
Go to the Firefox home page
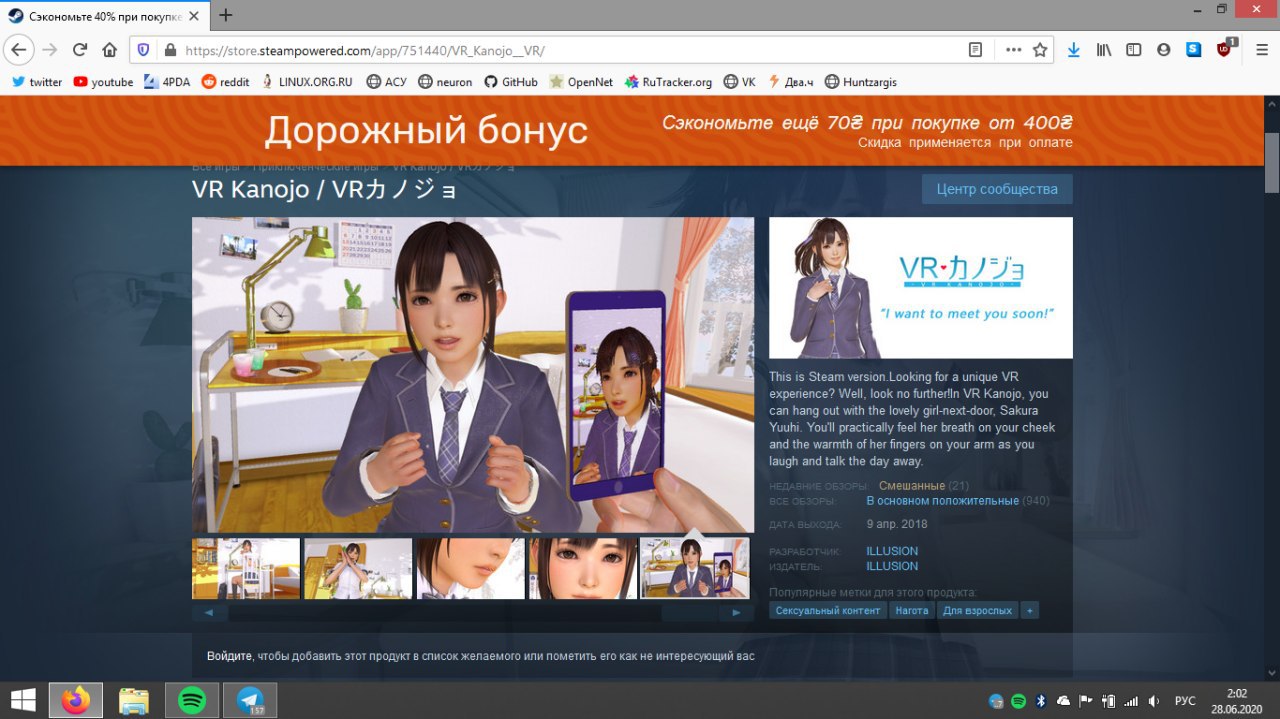110,50
